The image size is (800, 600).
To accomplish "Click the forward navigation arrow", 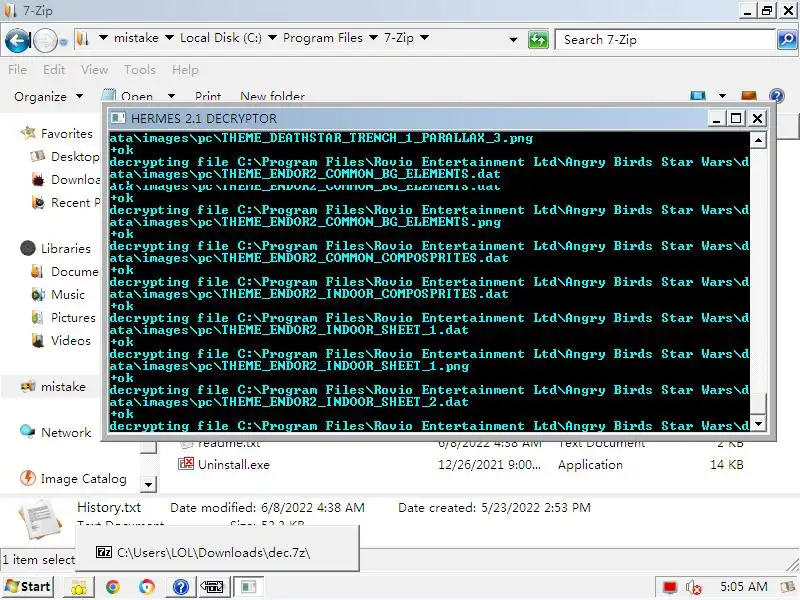I will point(45,41).
